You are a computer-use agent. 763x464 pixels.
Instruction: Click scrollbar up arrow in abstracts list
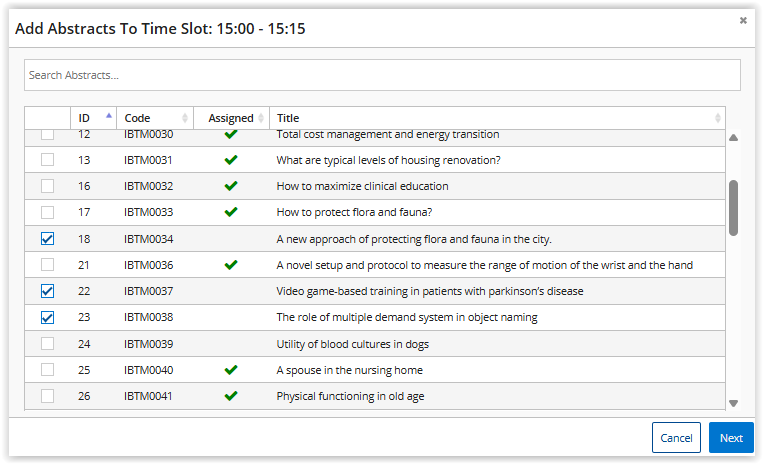point(734,138)
